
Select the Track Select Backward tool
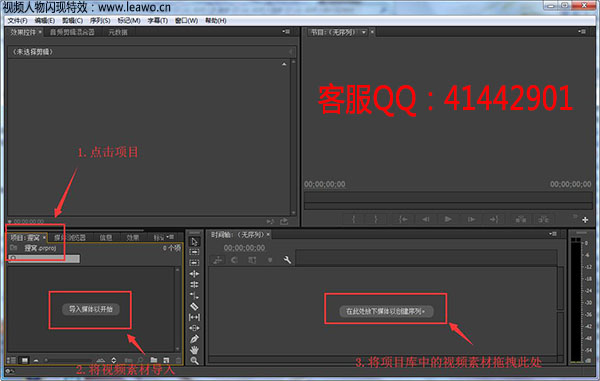point(194,263)
